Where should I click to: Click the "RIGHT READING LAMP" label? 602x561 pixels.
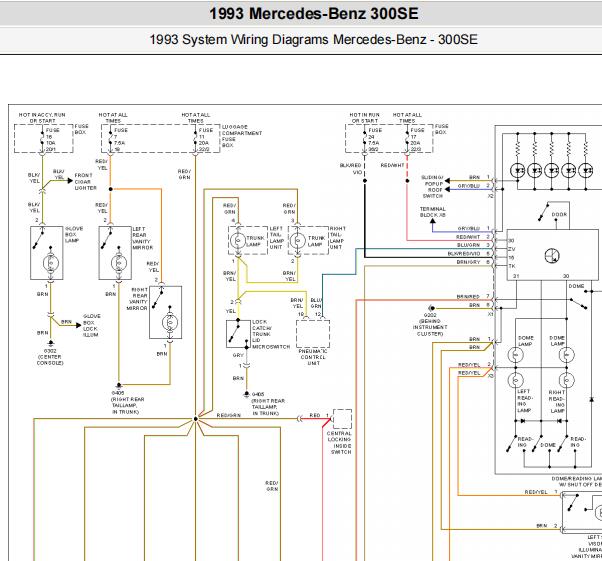557,401
